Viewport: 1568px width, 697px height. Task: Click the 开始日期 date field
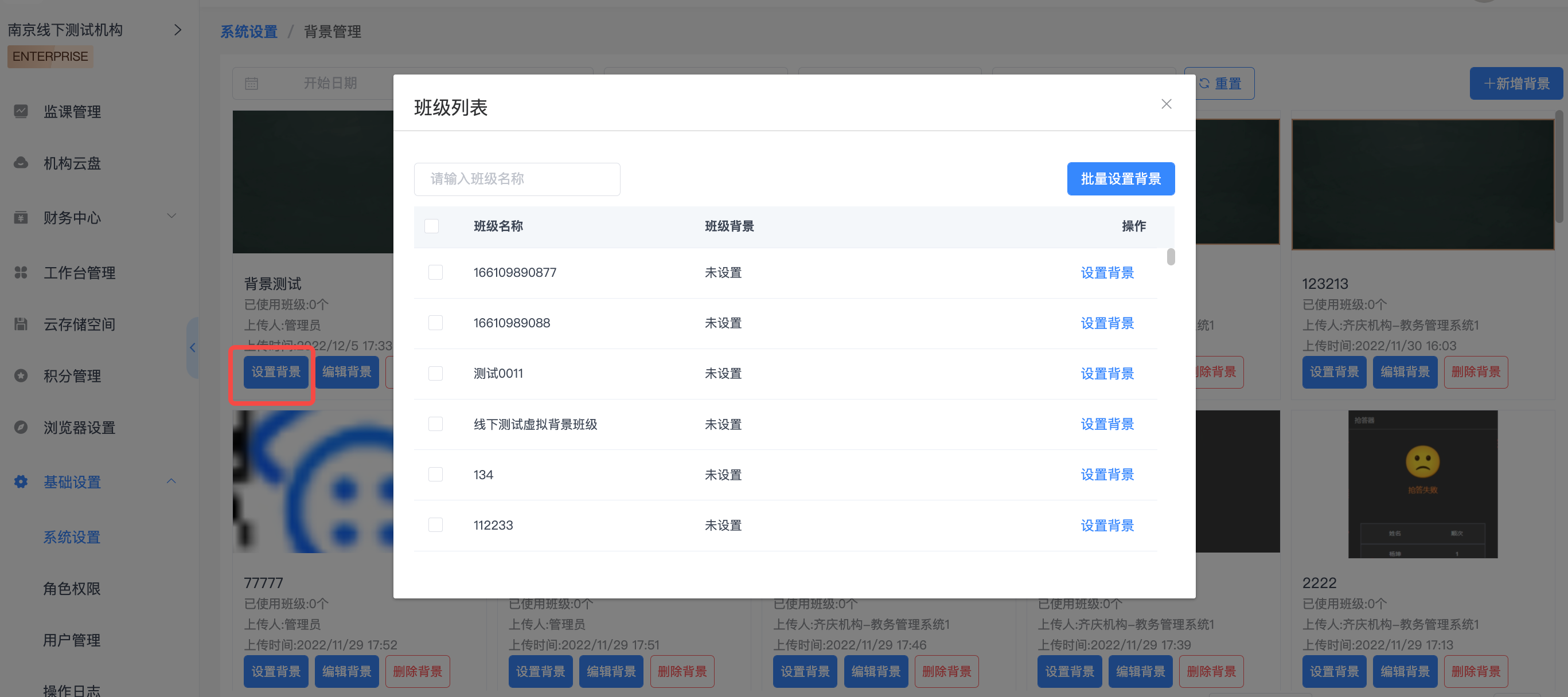[x=330, y=83]
